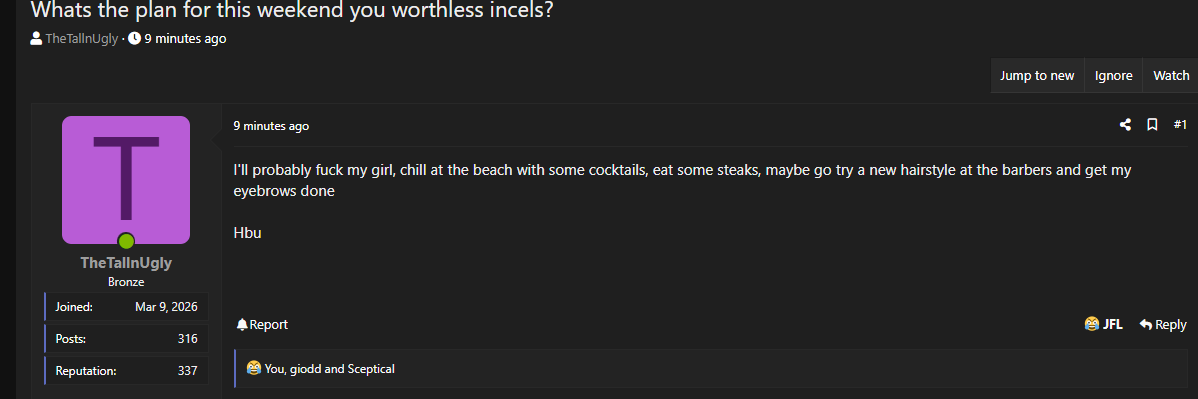Click the green online status indicator
Screen dimensions: 1198x399
pos(126,242)
